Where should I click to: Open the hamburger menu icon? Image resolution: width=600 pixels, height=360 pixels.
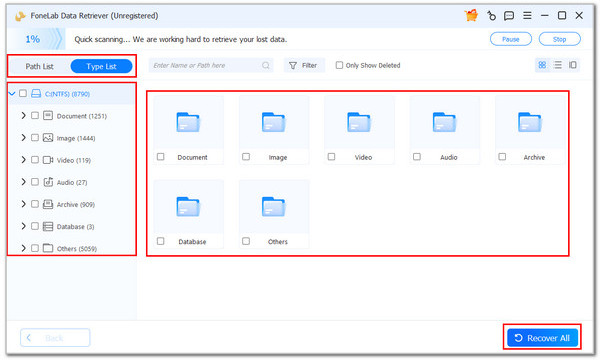527,16
